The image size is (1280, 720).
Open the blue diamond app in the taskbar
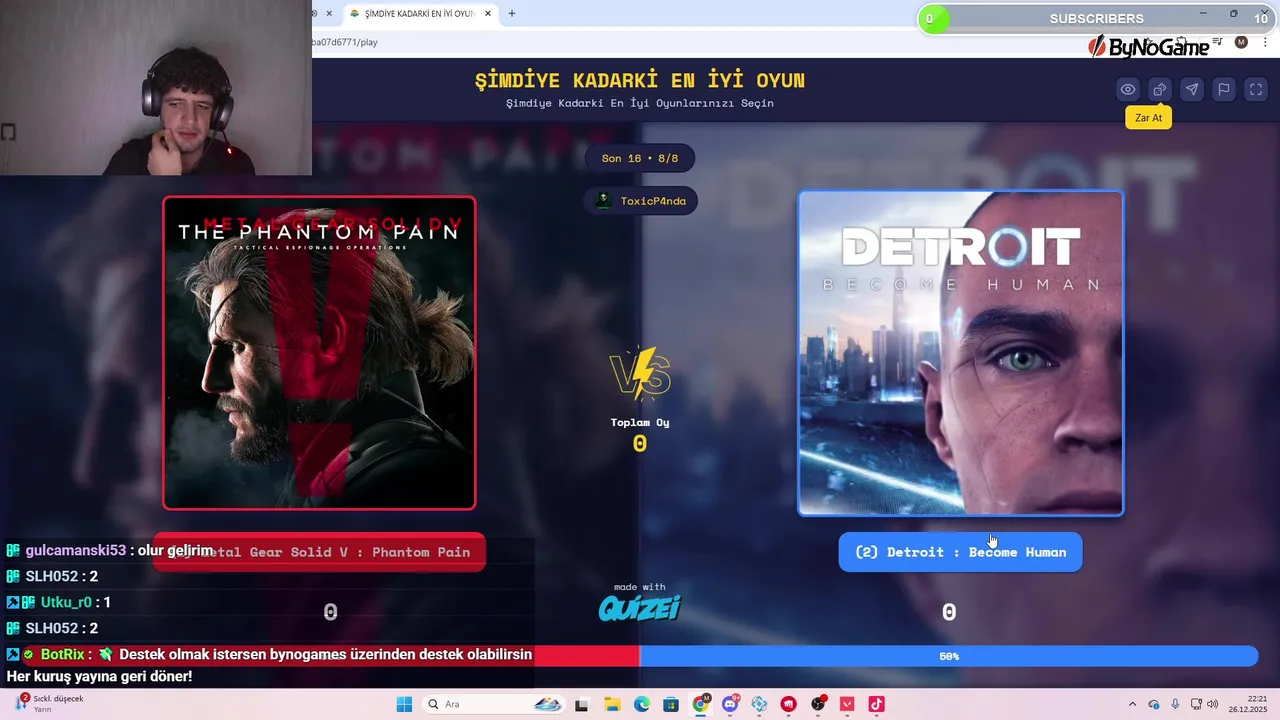tap(759, 704)
